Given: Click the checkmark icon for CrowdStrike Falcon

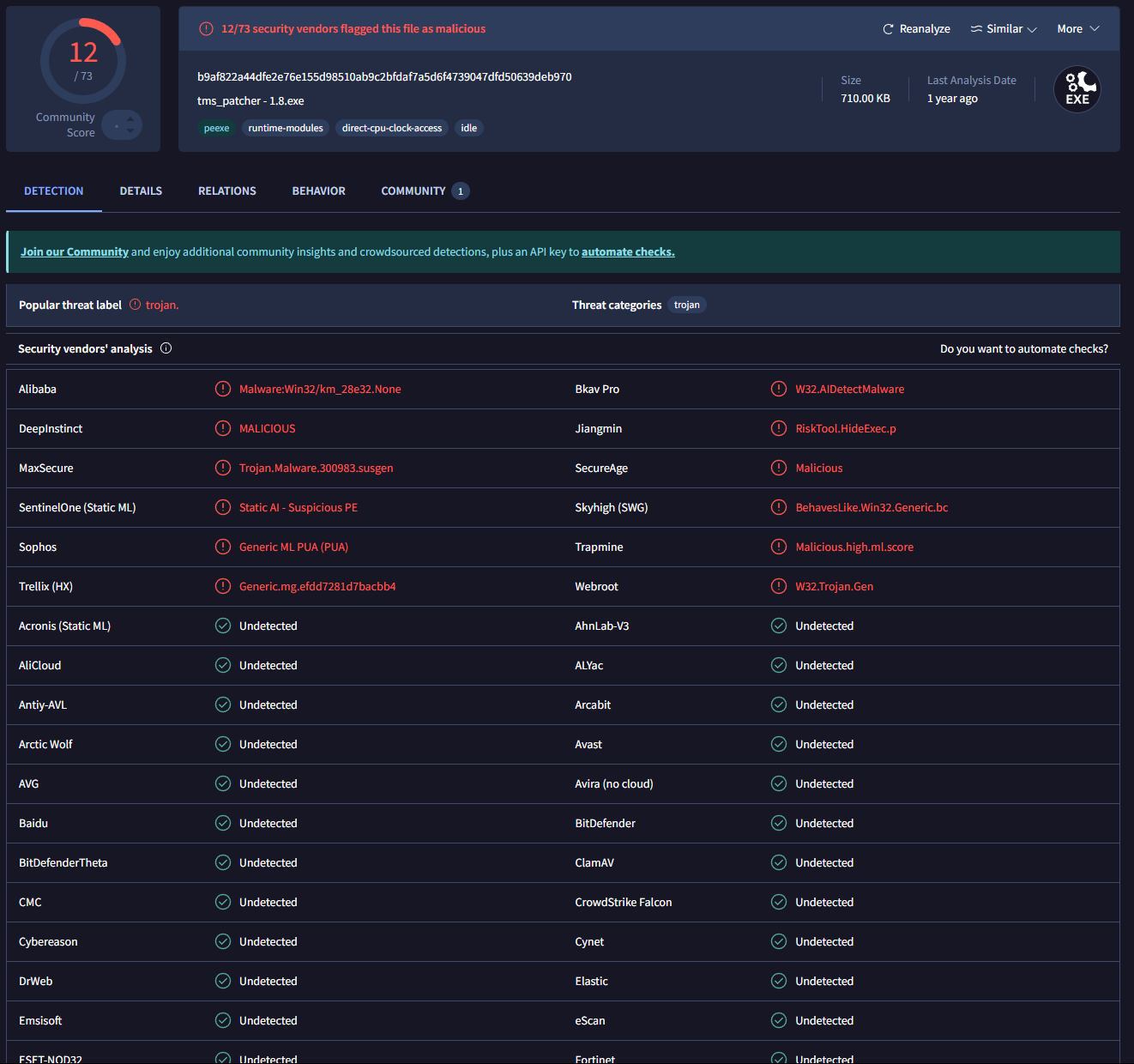Looking at the screenshot, I should [779, 902].
